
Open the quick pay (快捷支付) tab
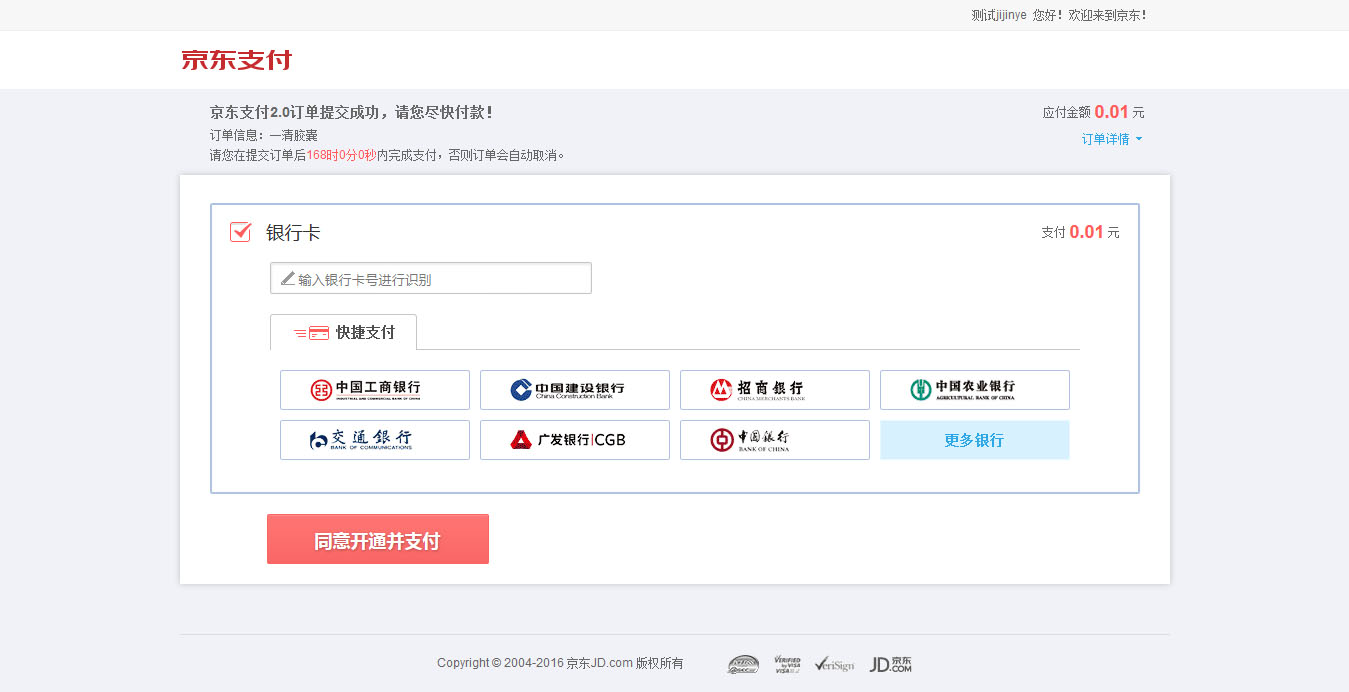[x=344, y=332]
